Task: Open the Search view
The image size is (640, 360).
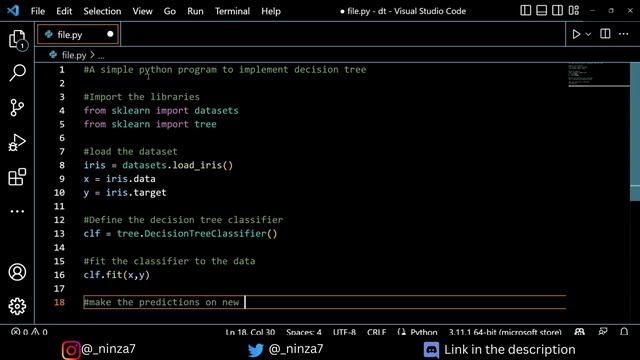Action: pyautogui.click(x=18, y=73)
